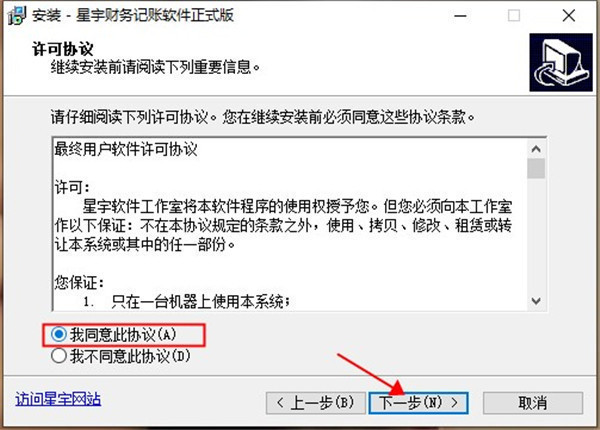Click the disabled maximize window button
The height and width of the screenshot is (430, 600).
coord(514,16)
